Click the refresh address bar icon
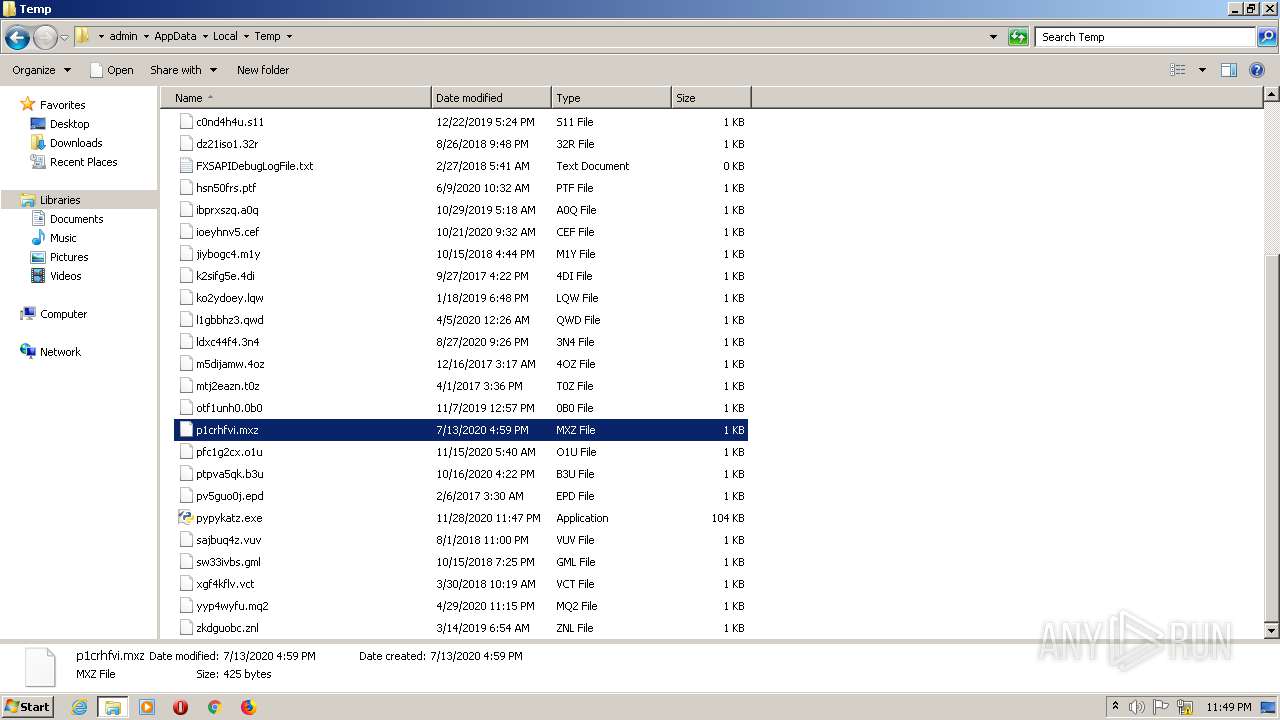Image resolution: width=1280 pixels, height=720 pixels. tap(1018, 37)
